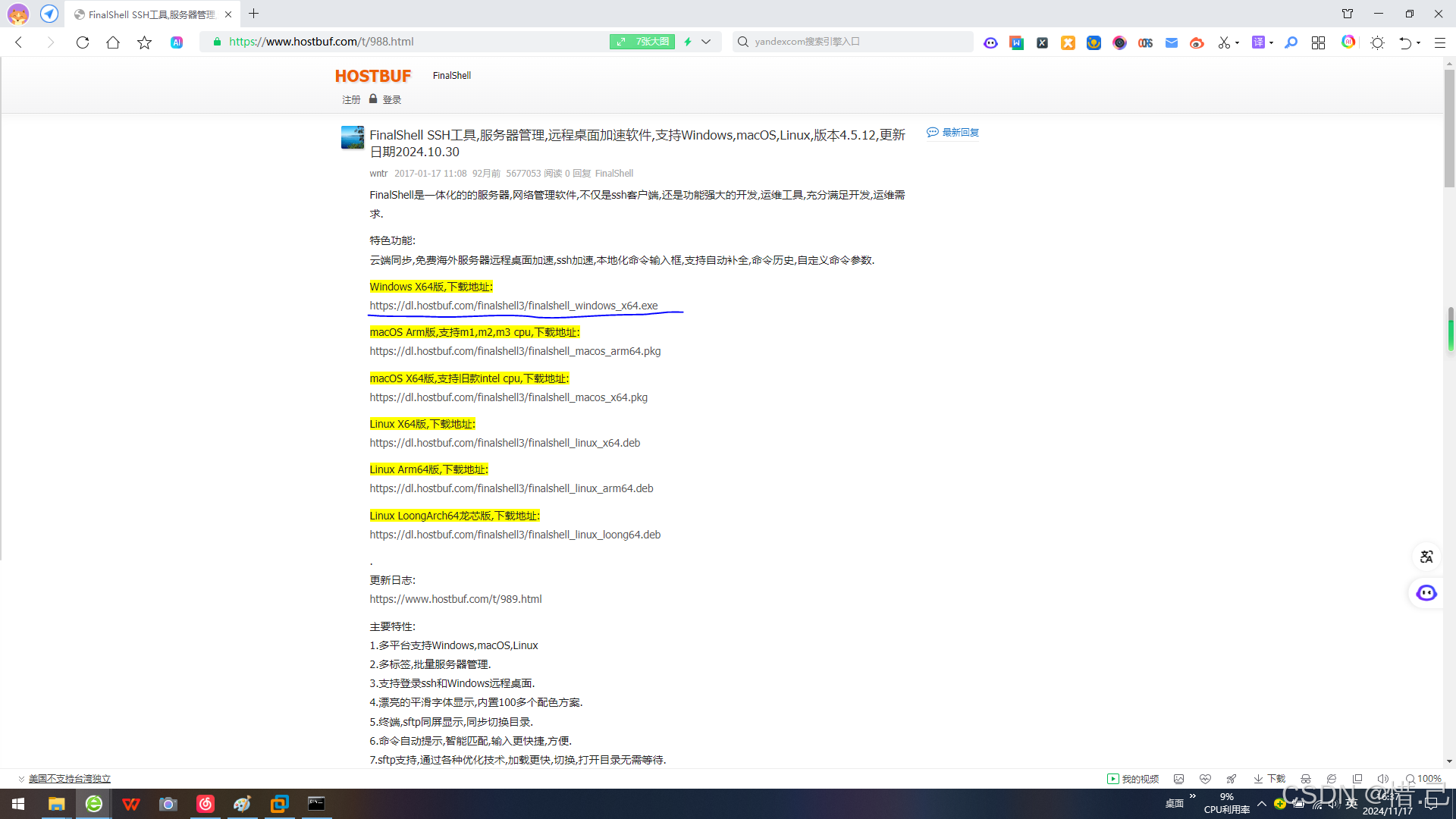Expand the undo history dropdown arrow

(x=1418, y=42)
